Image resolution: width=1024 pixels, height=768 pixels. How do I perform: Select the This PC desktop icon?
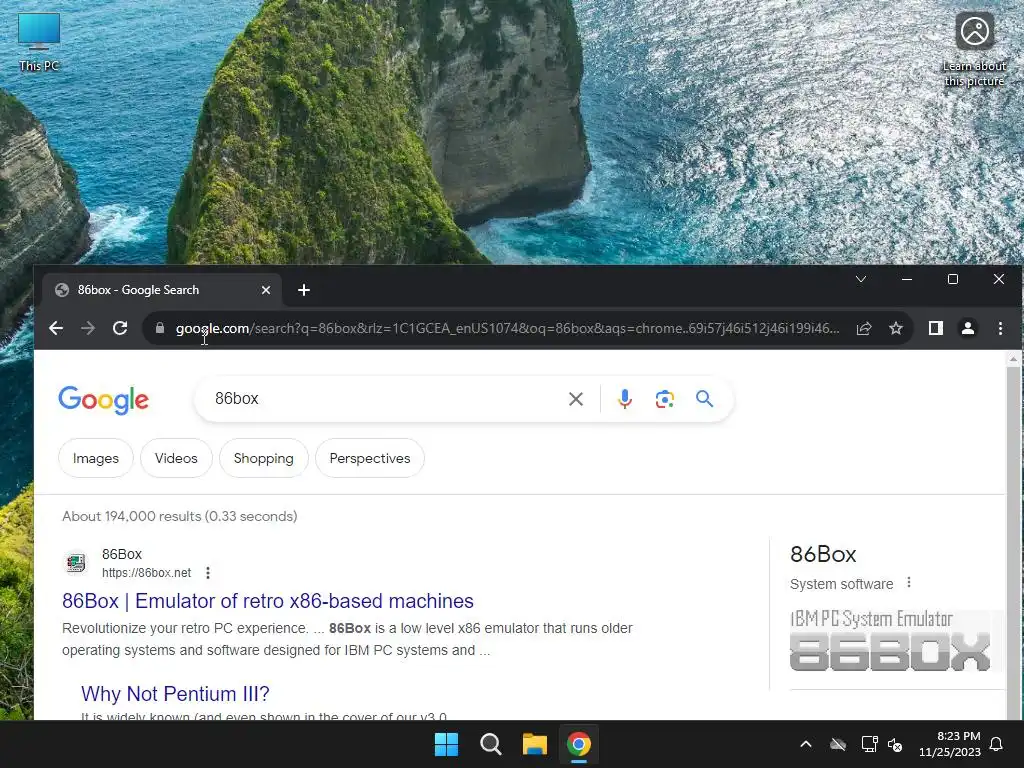[39, 42]
